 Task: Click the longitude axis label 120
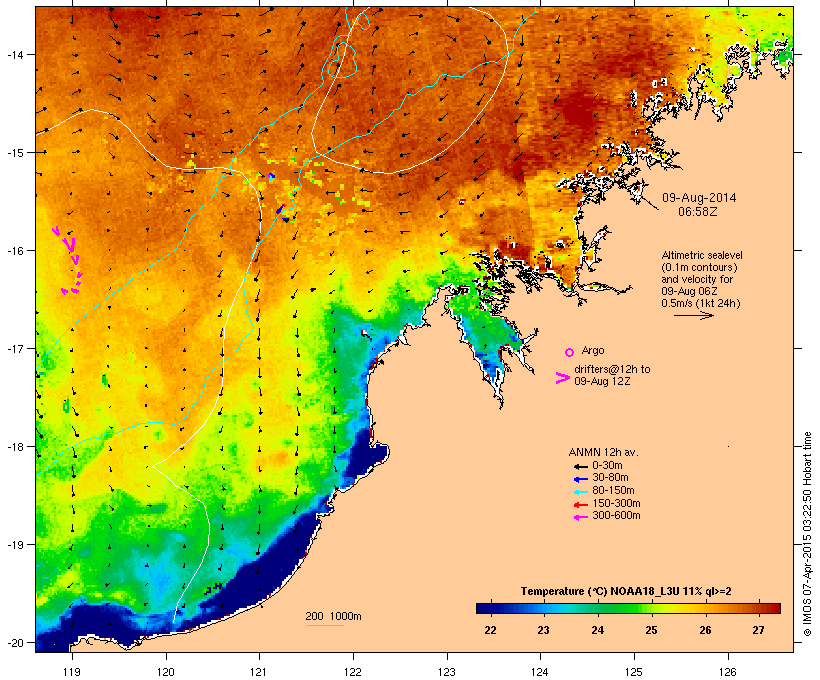166,672
